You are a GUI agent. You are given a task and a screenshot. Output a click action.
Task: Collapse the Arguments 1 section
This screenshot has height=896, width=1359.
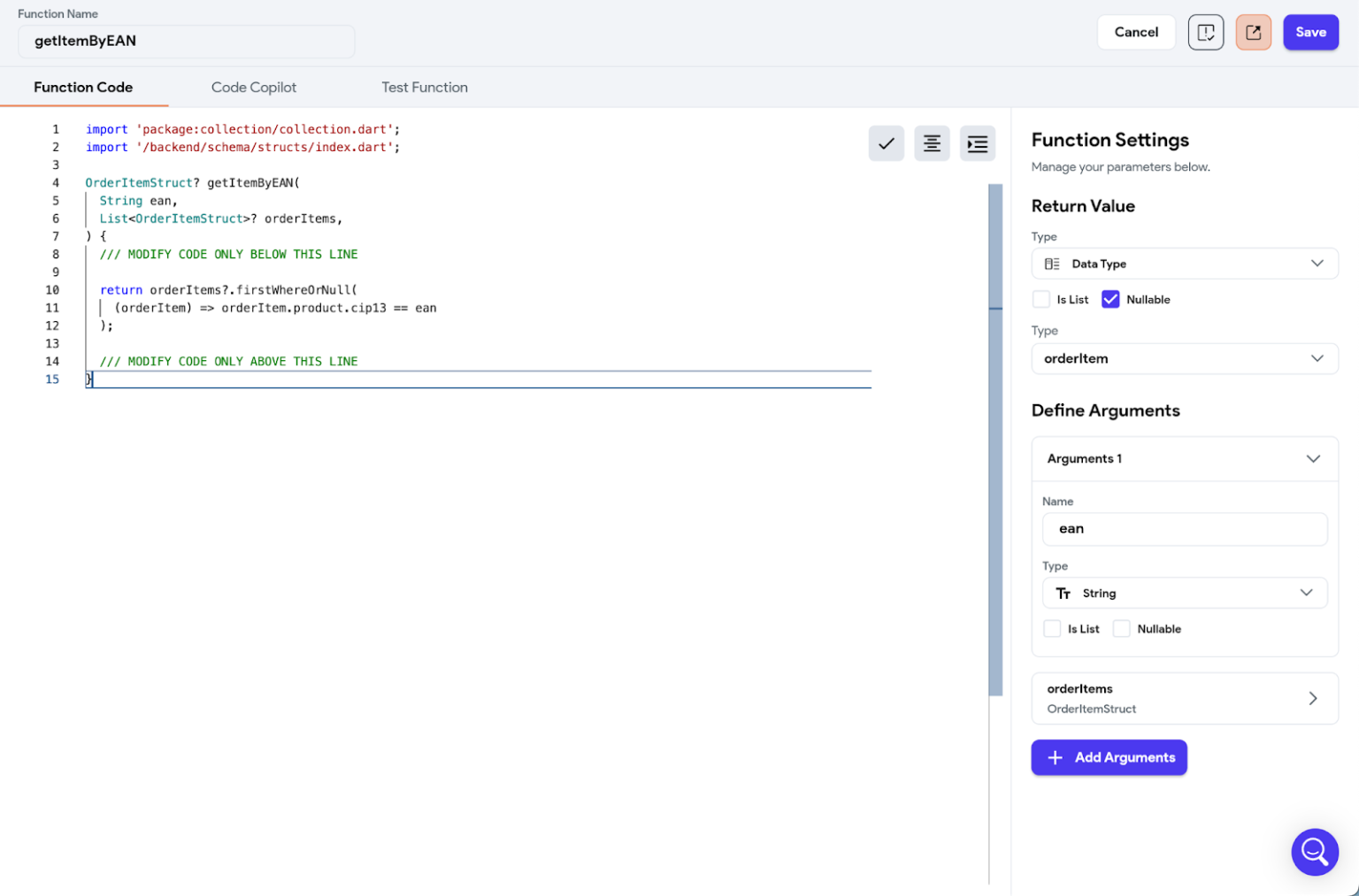click(x=1312, y=458)
